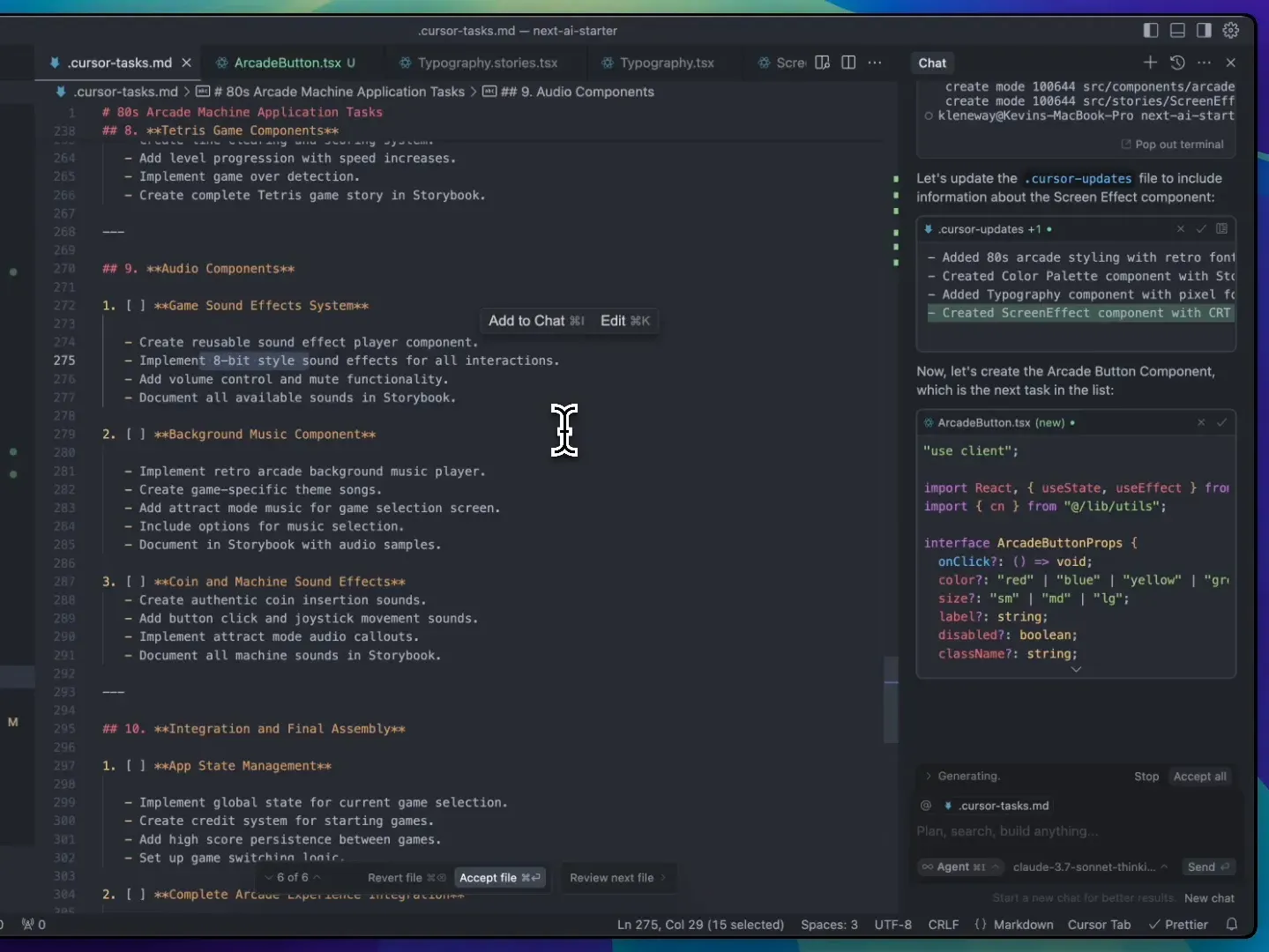This screenshot has height=952, width=1269.
Task: Click Review next file
Action: [617, 878]
